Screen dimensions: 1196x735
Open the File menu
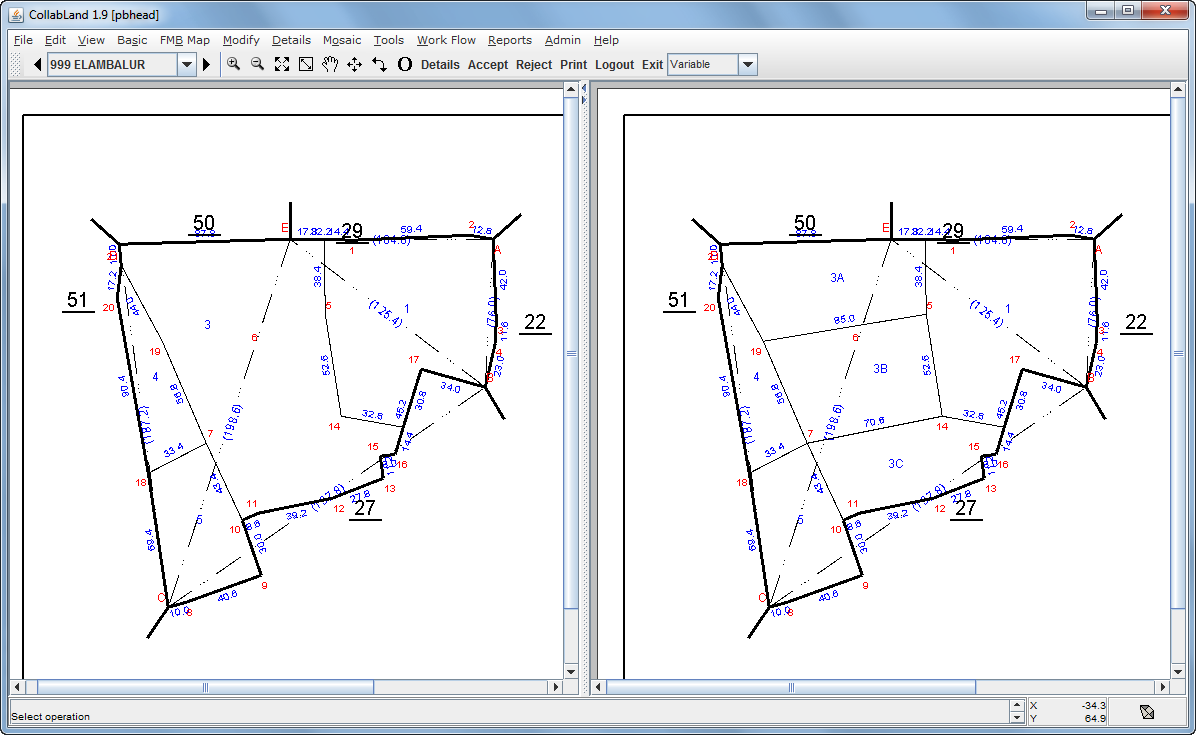pos(23,40)
